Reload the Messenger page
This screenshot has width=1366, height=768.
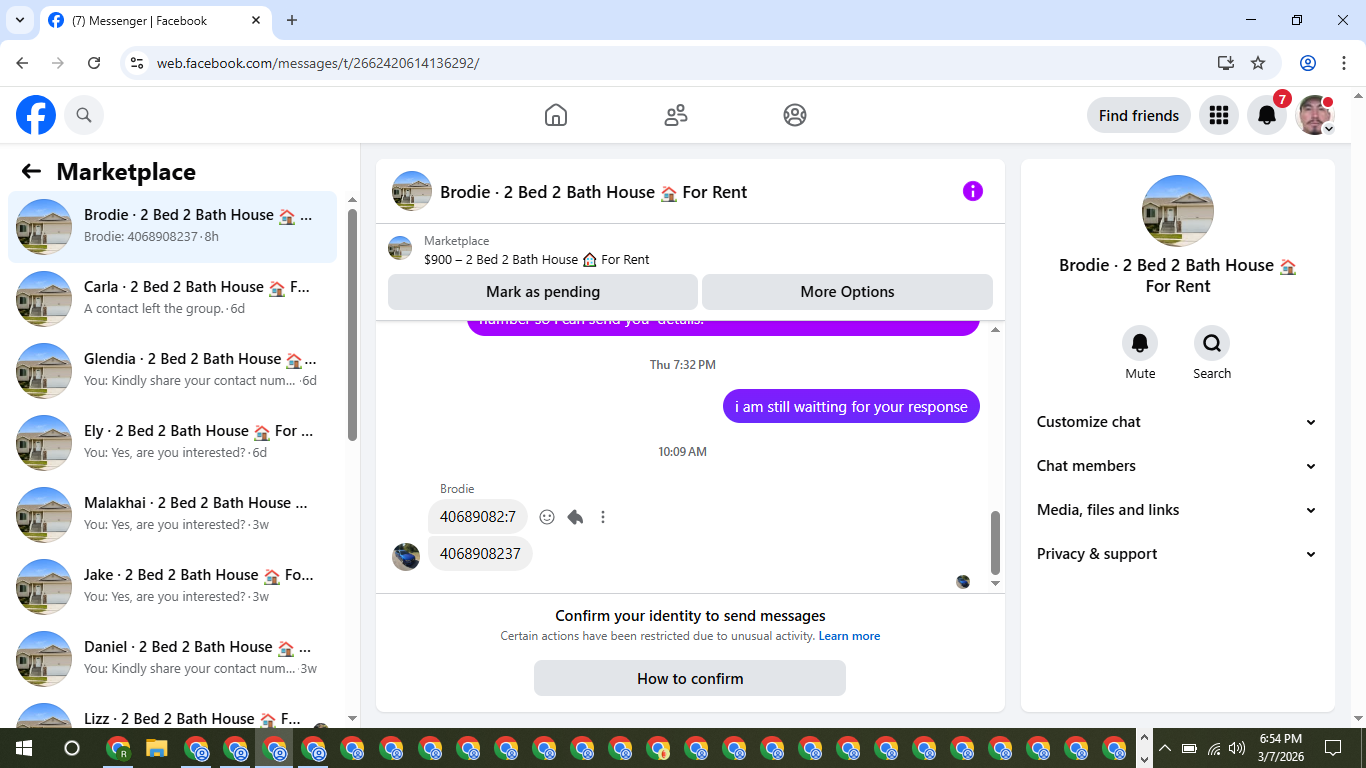94,63
